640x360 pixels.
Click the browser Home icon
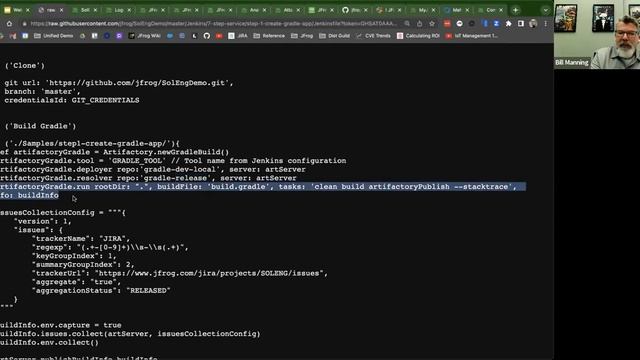click(9, 24)
